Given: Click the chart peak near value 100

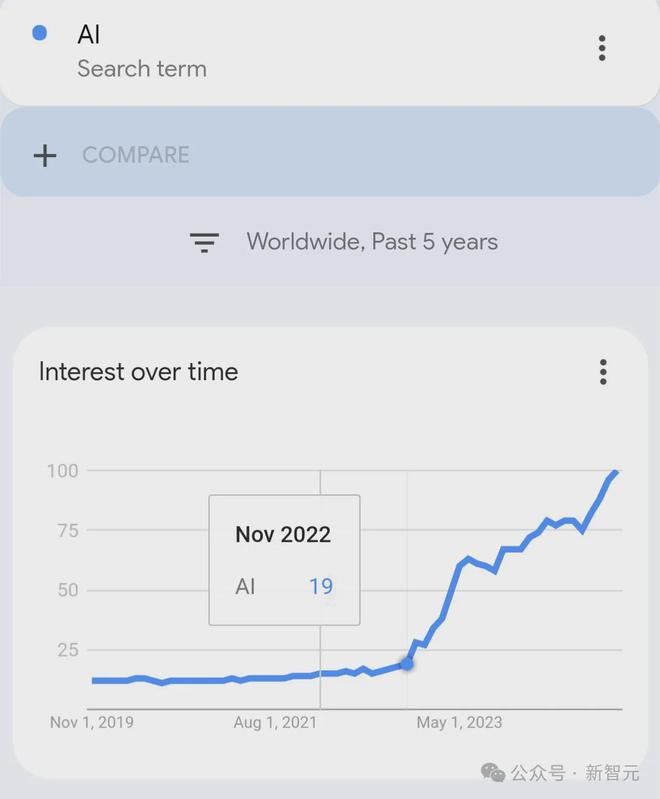Looking at the screenshot, I should coord(616,473).
